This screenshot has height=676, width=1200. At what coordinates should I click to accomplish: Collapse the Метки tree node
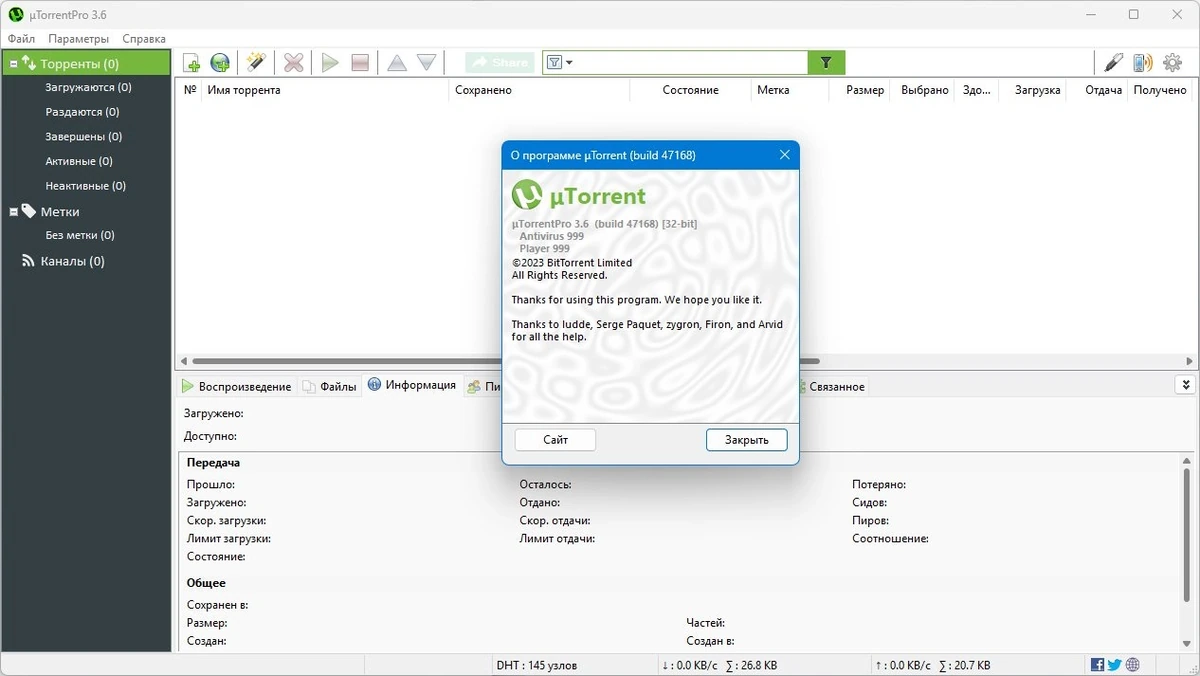(14, 212)
